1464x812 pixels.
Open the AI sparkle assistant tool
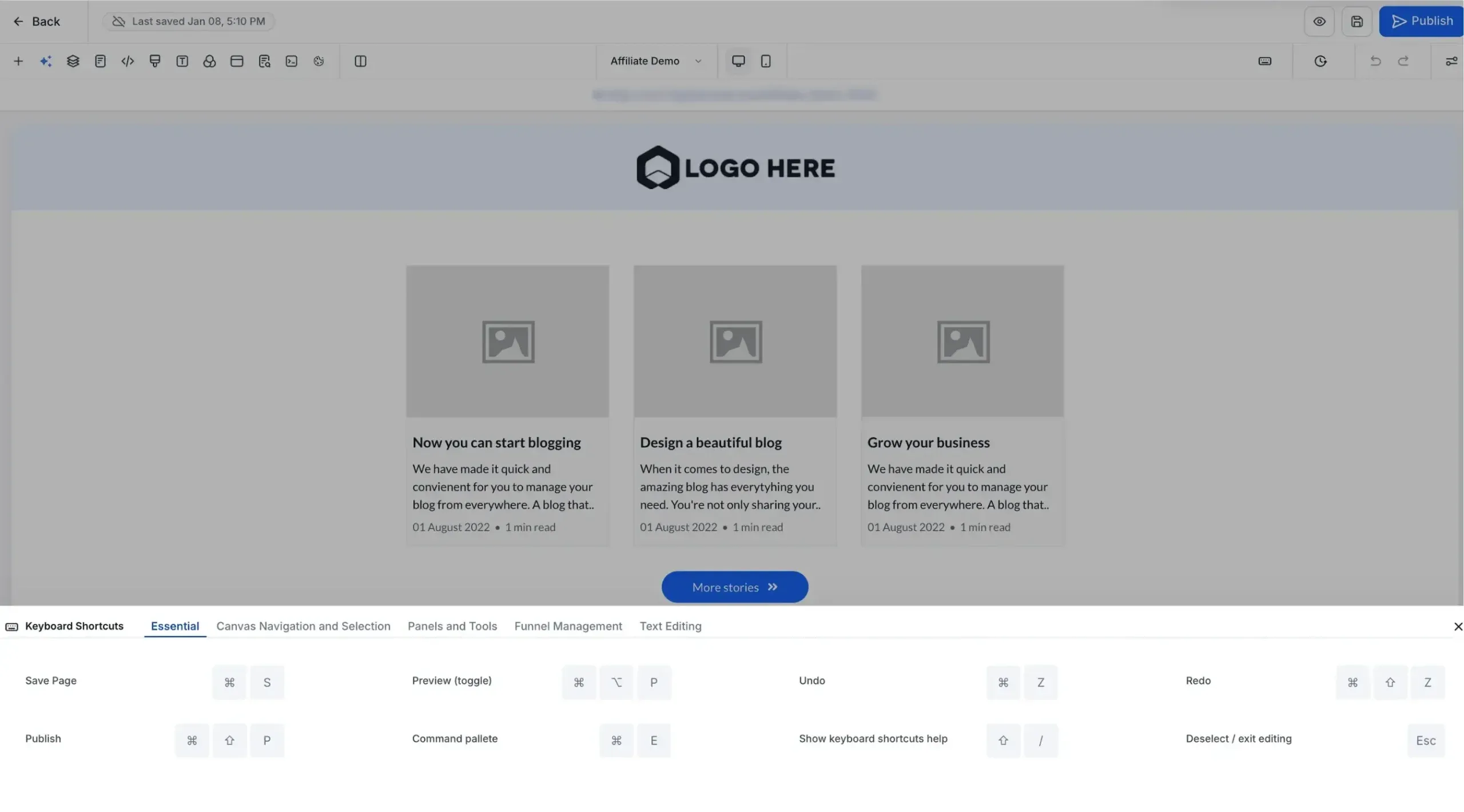click(x=46, y=61)
